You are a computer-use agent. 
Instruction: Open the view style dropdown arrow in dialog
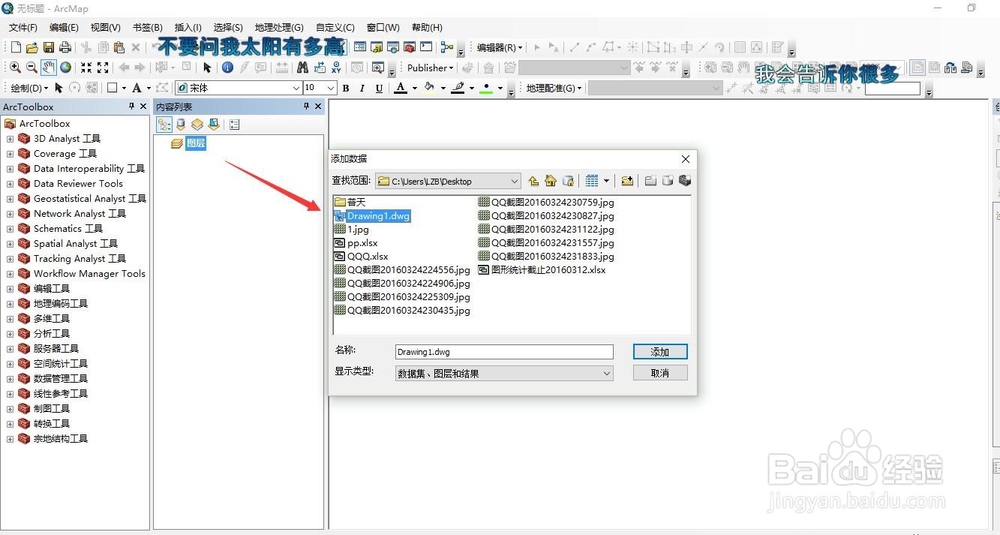(x=607, y=181)
